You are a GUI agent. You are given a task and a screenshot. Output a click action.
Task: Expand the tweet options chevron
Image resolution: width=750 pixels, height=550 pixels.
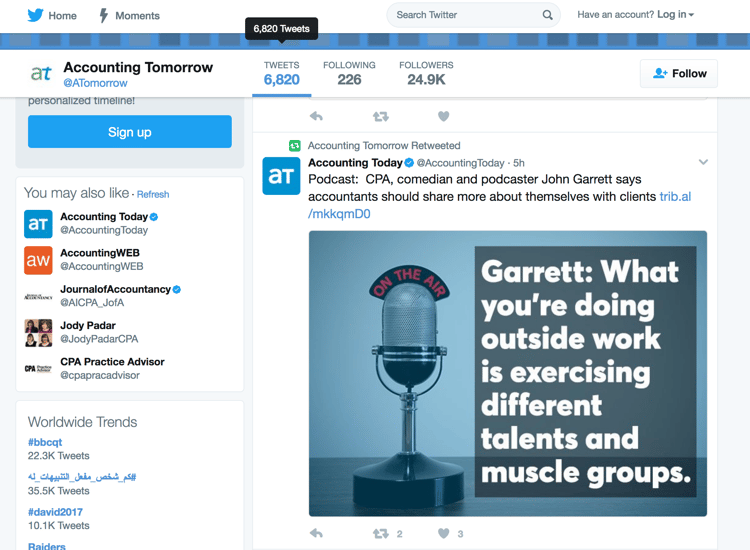coord(703,162)
